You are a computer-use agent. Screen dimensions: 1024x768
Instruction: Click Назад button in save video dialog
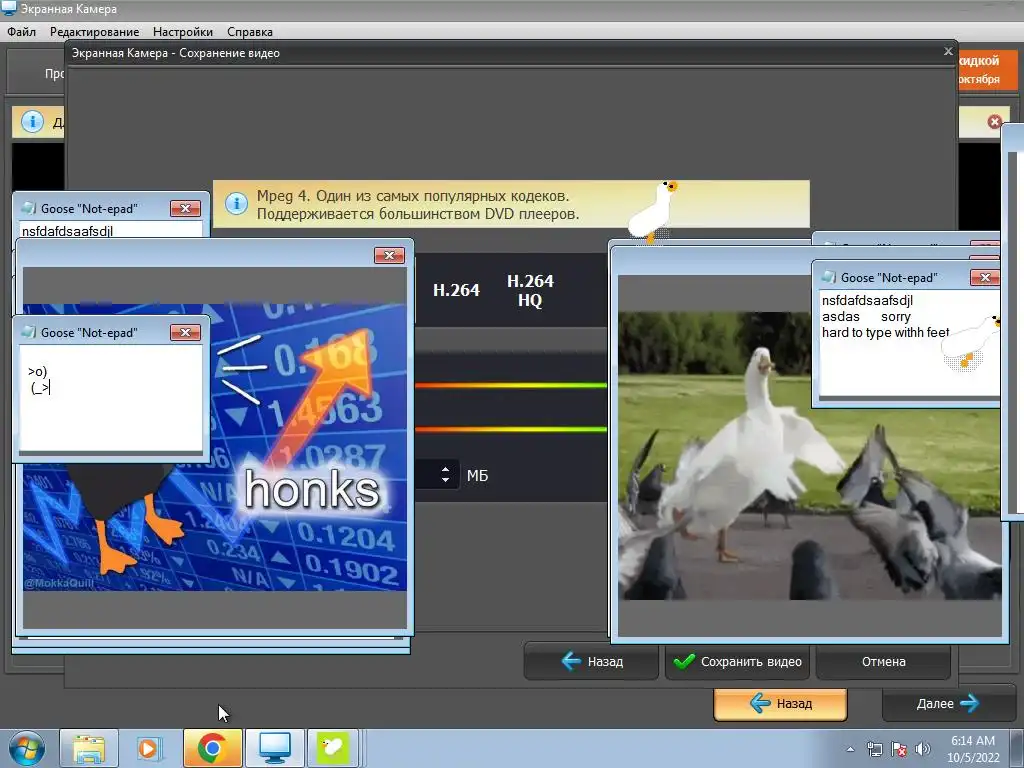591,662
